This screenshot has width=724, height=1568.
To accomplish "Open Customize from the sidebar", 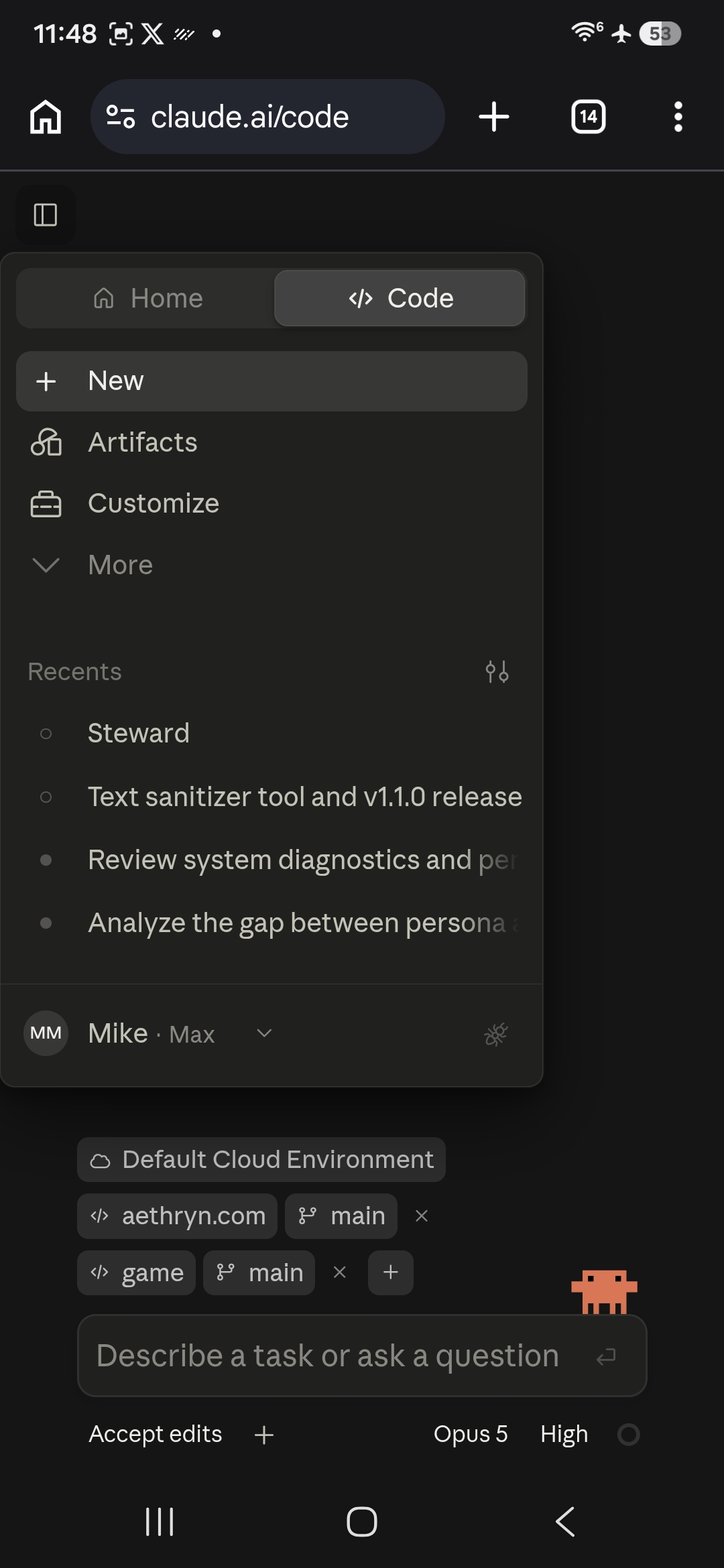I will [x=271, y=504].
